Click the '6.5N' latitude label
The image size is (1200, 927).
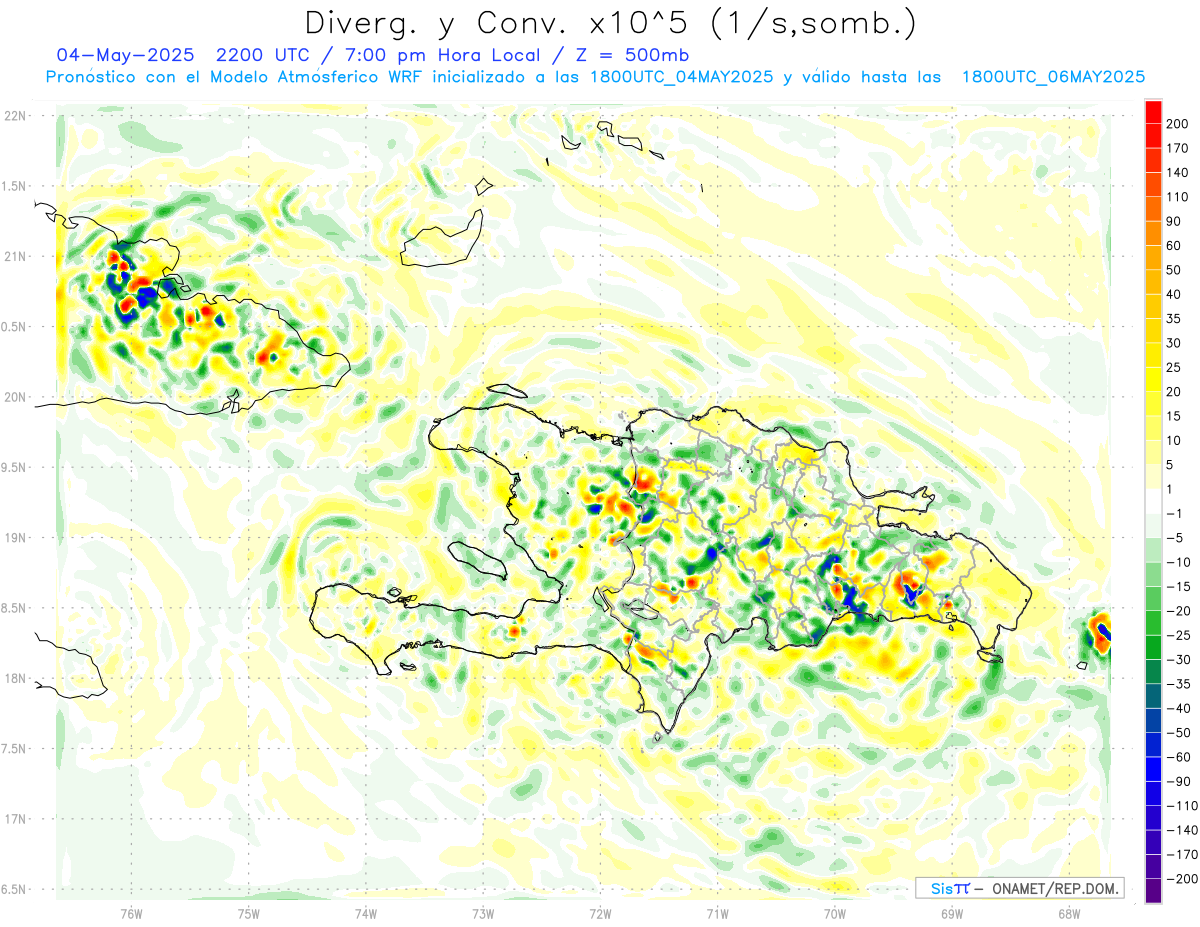(15, 890)
